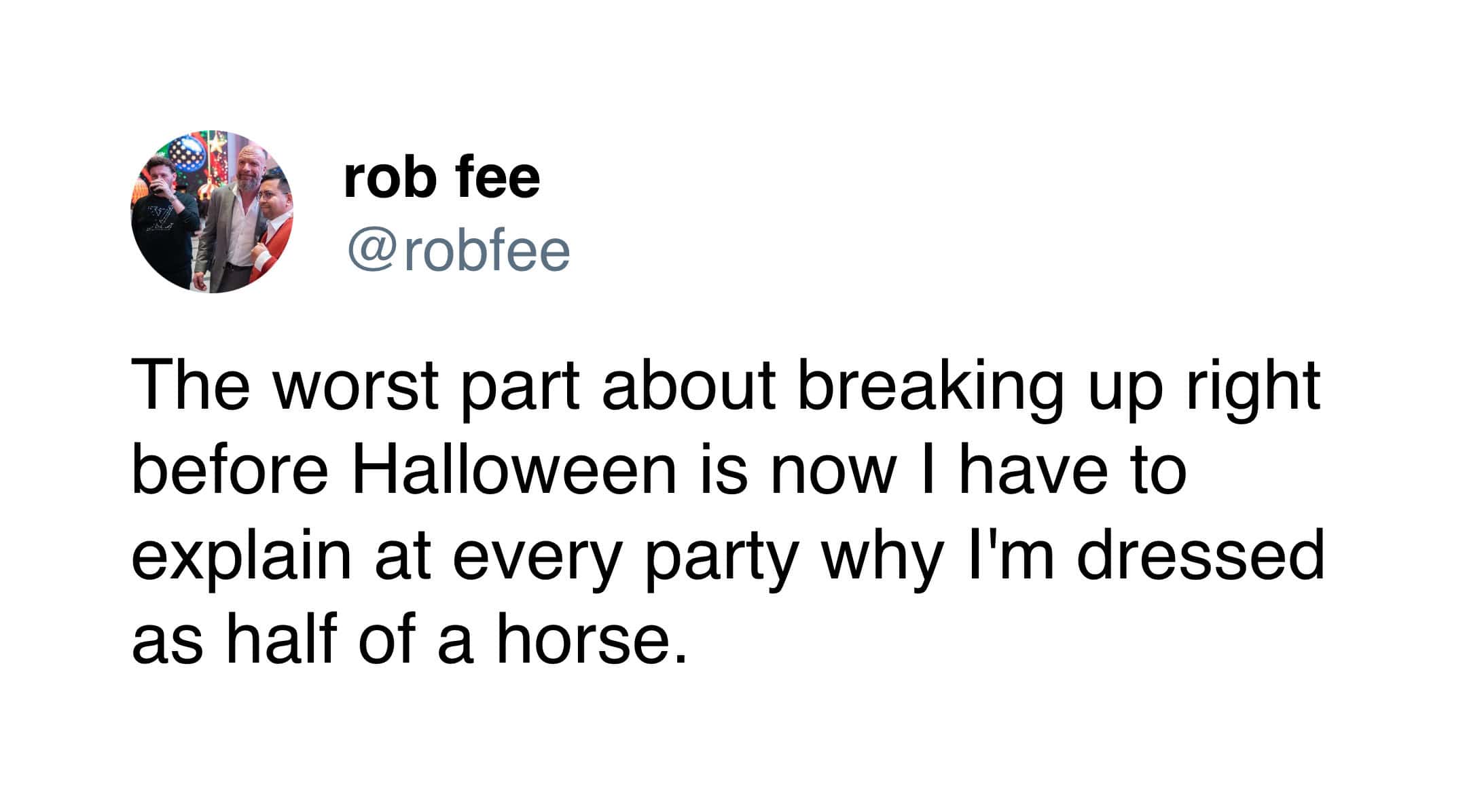This screenshot has height=812, width=1467.
Task: Click the word Halloween in the tweet
Action: 514,470
